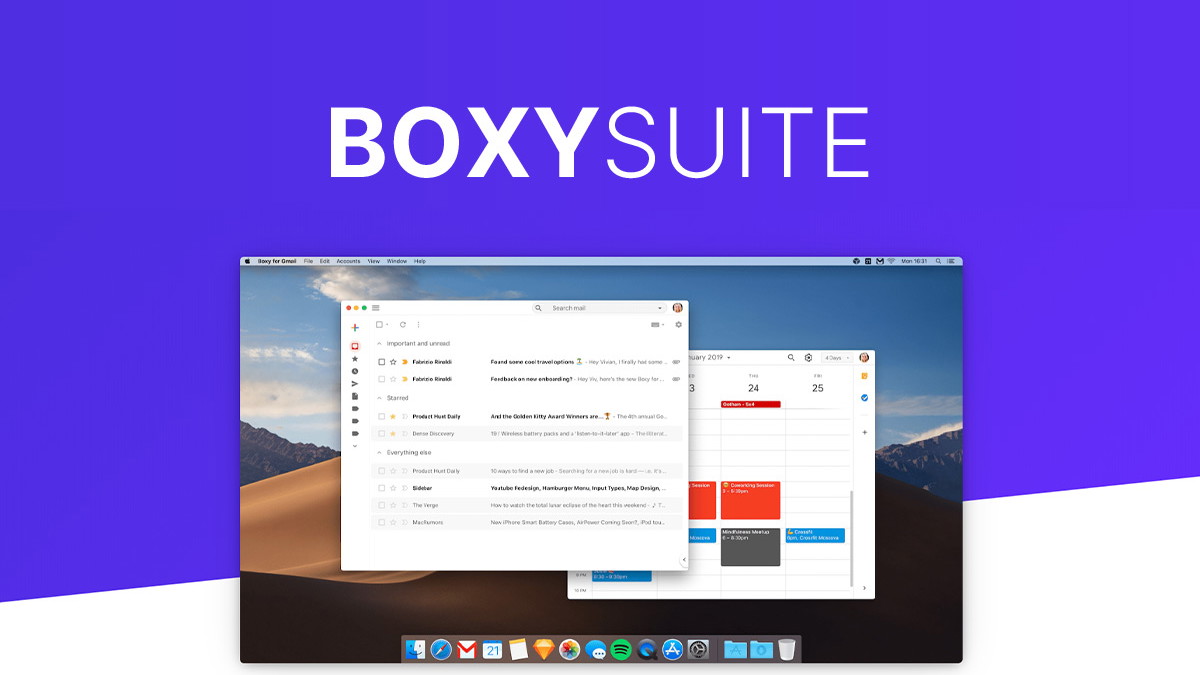Click the Apple menu icon
Image resolution: width=1200 pixels, height=675 pixels.
tap(247, 261)
